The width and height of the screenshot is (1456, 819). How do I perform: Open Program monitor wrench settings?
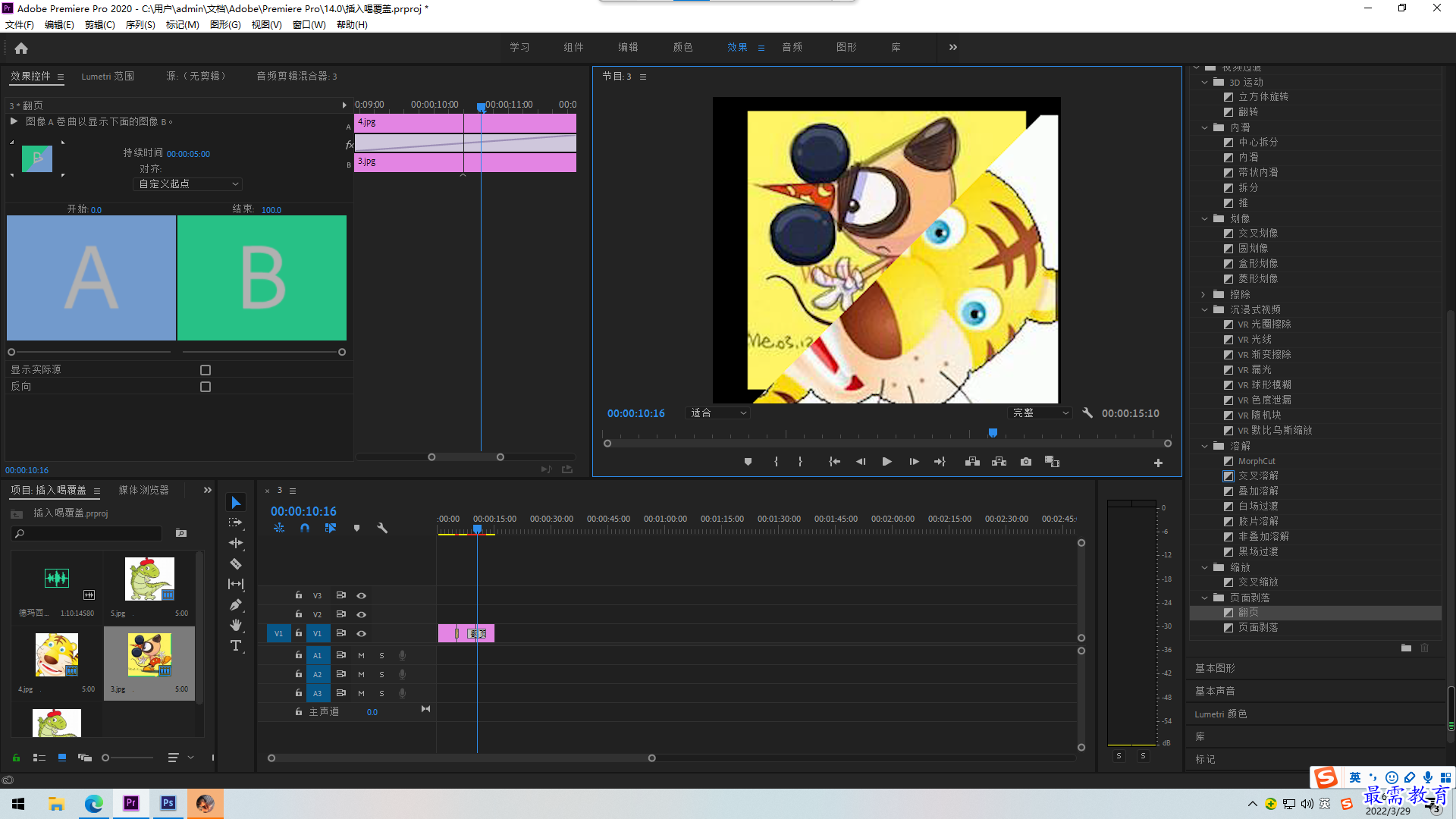pyautogui.click(x=1087, y=413)
